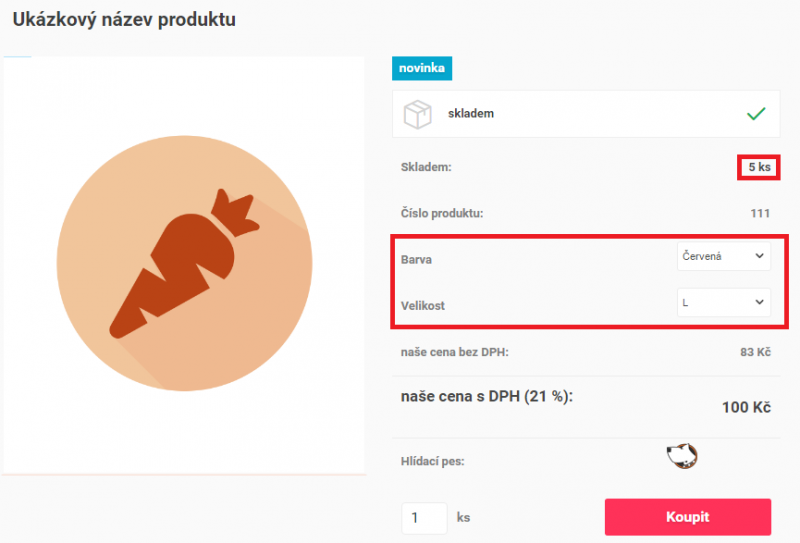Click the Koupit buy button
This screenshot has height=543, width=800.
pos(688,517)
